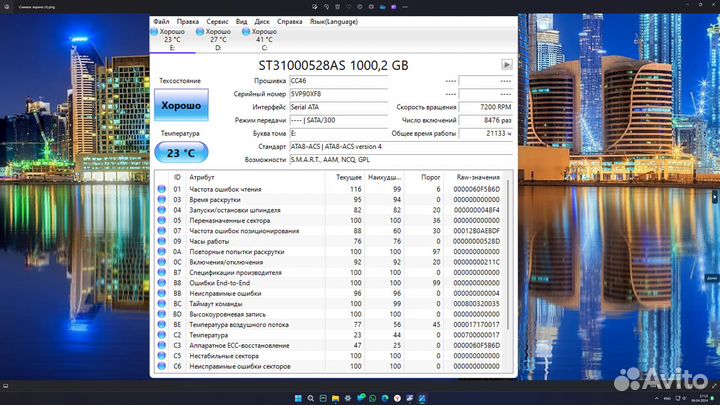Open Microsoft Edge from the taskbar
Image resolution: width=720 pixels, height=405 pixels.
[385, 398]
